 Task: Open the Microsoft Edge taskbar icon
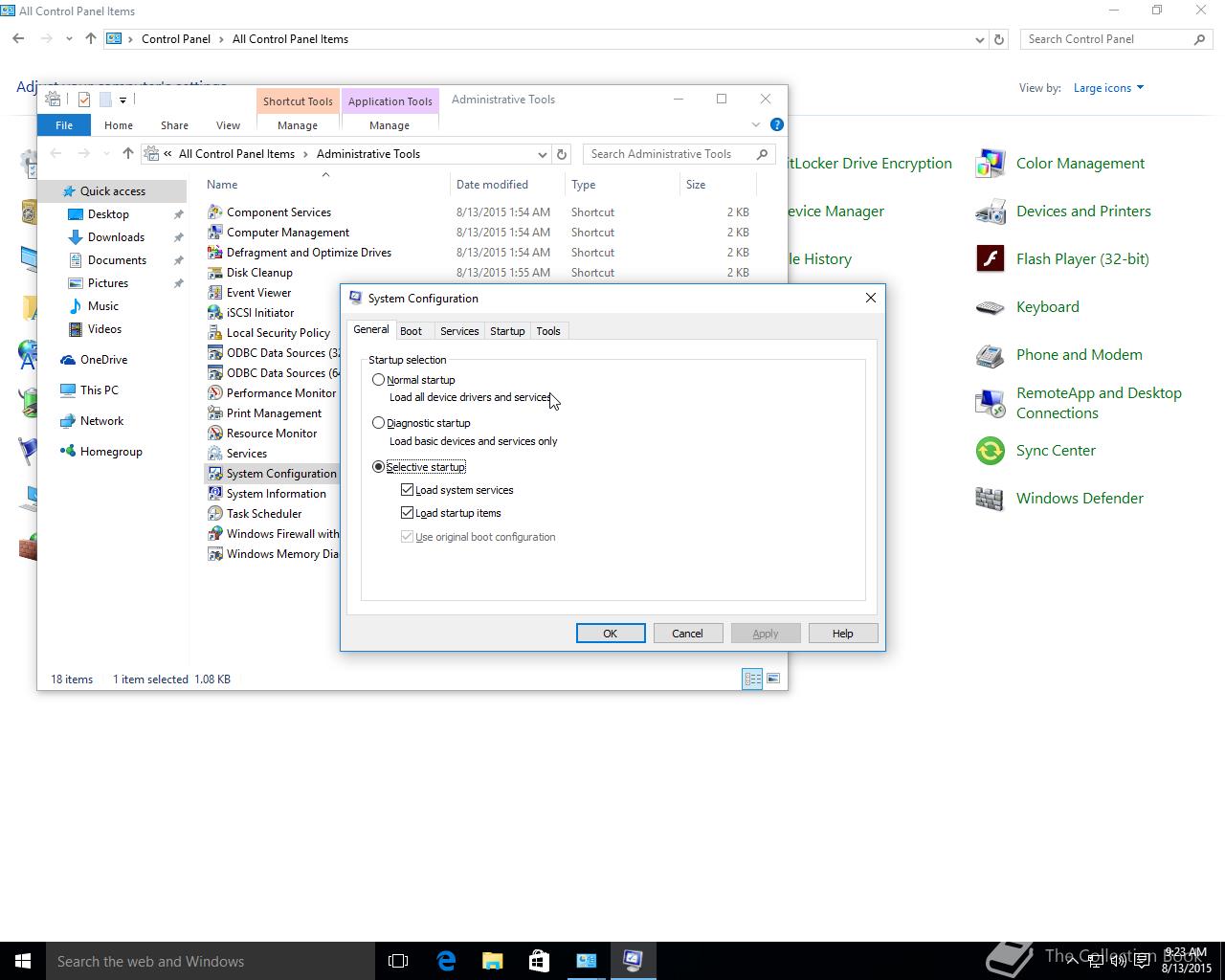pos(446,961)
